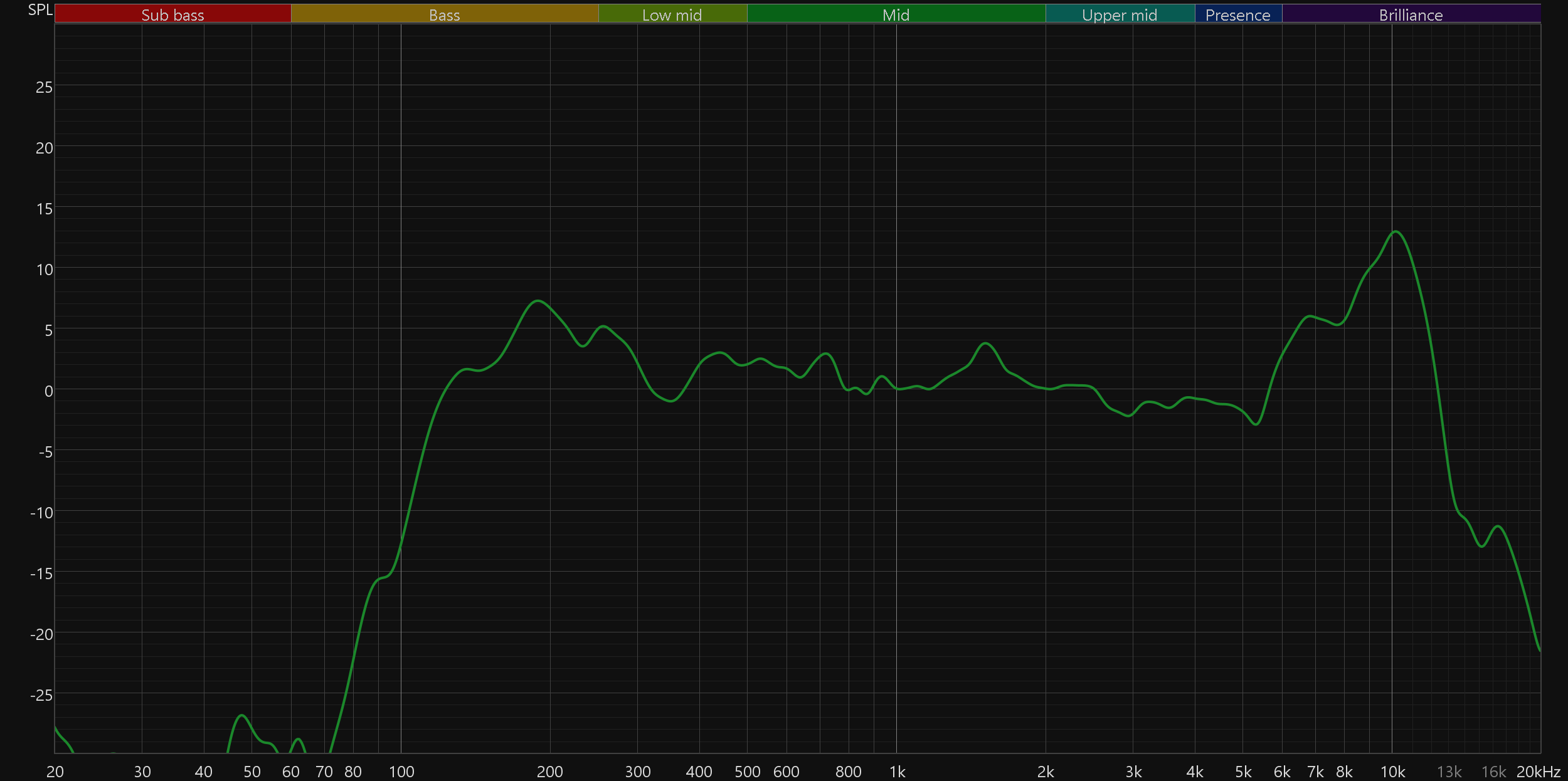
Task: Click the Mid frequency band header
Action: (896, 14)
